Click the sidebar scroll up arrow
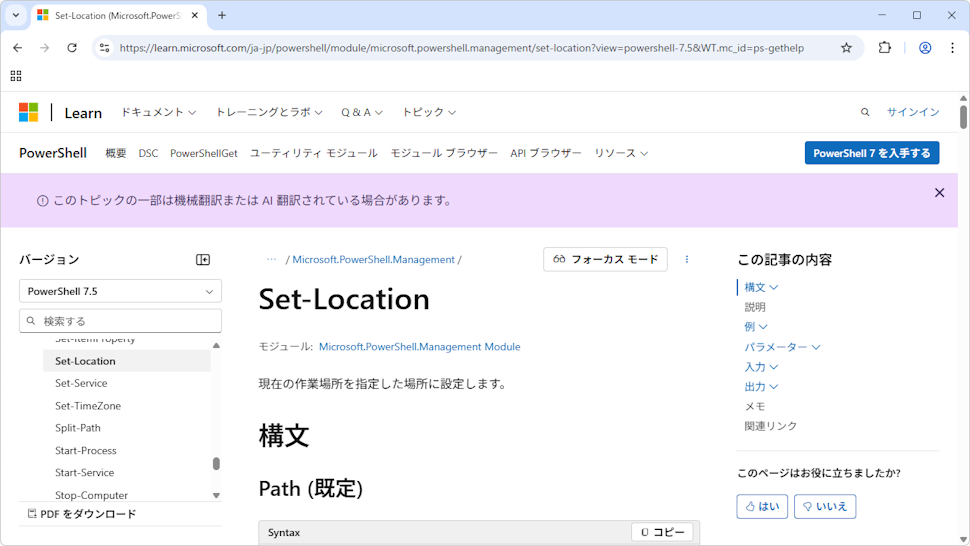Viewport: 970px width, 546px height. pyautogui.click(x=216, y=346)
